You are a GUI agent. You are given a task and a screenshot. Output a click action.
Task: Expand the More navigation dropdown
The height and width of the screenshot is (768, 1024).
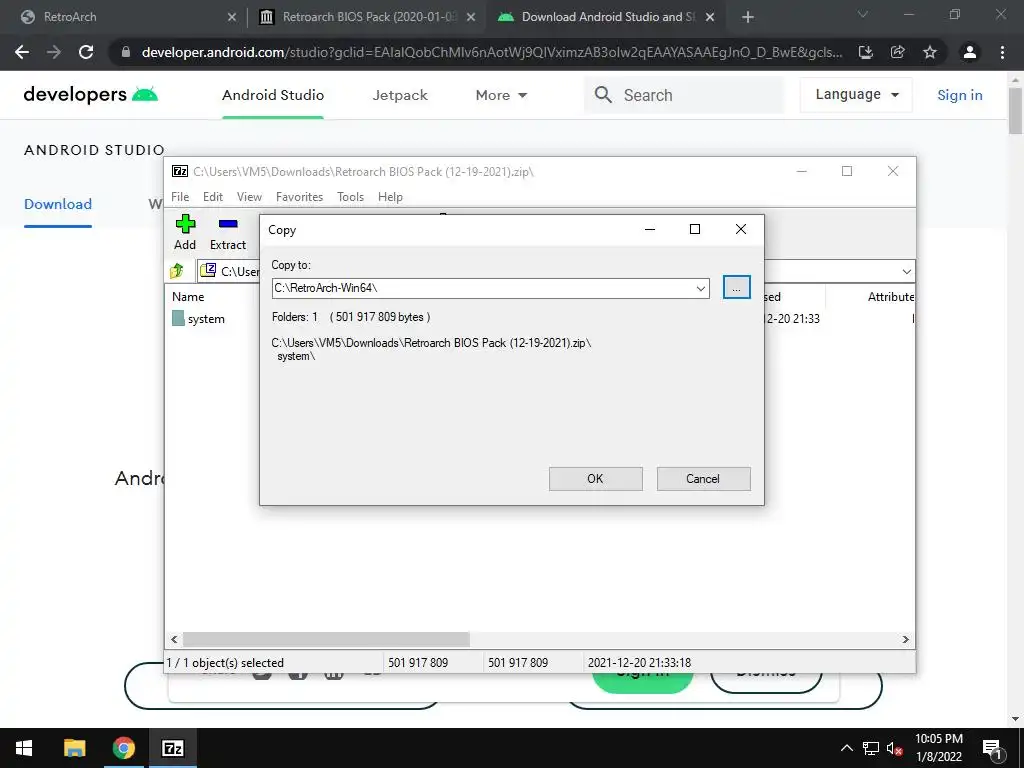point(501,95)
